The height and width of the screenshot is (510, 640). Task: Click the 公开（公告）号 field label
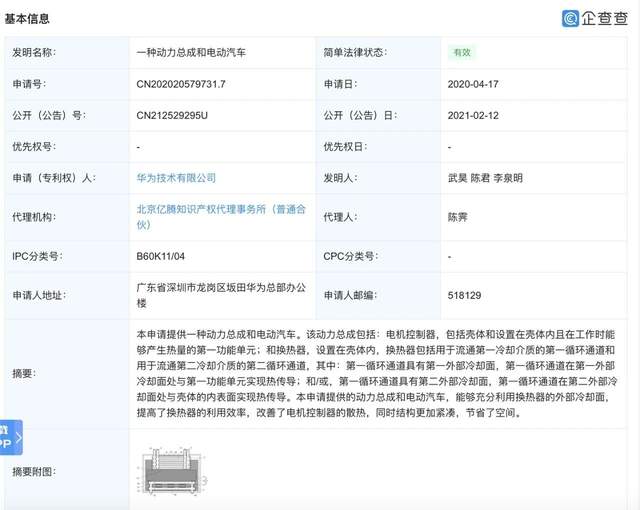point(49,115)
